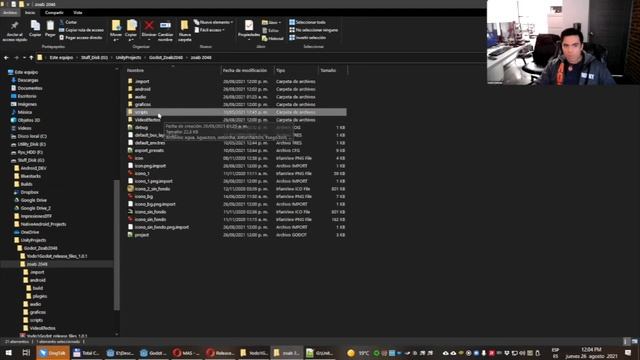Screen dimensions: 640x360
Task: Switch to details view button
Action: [x=627, y=341]
